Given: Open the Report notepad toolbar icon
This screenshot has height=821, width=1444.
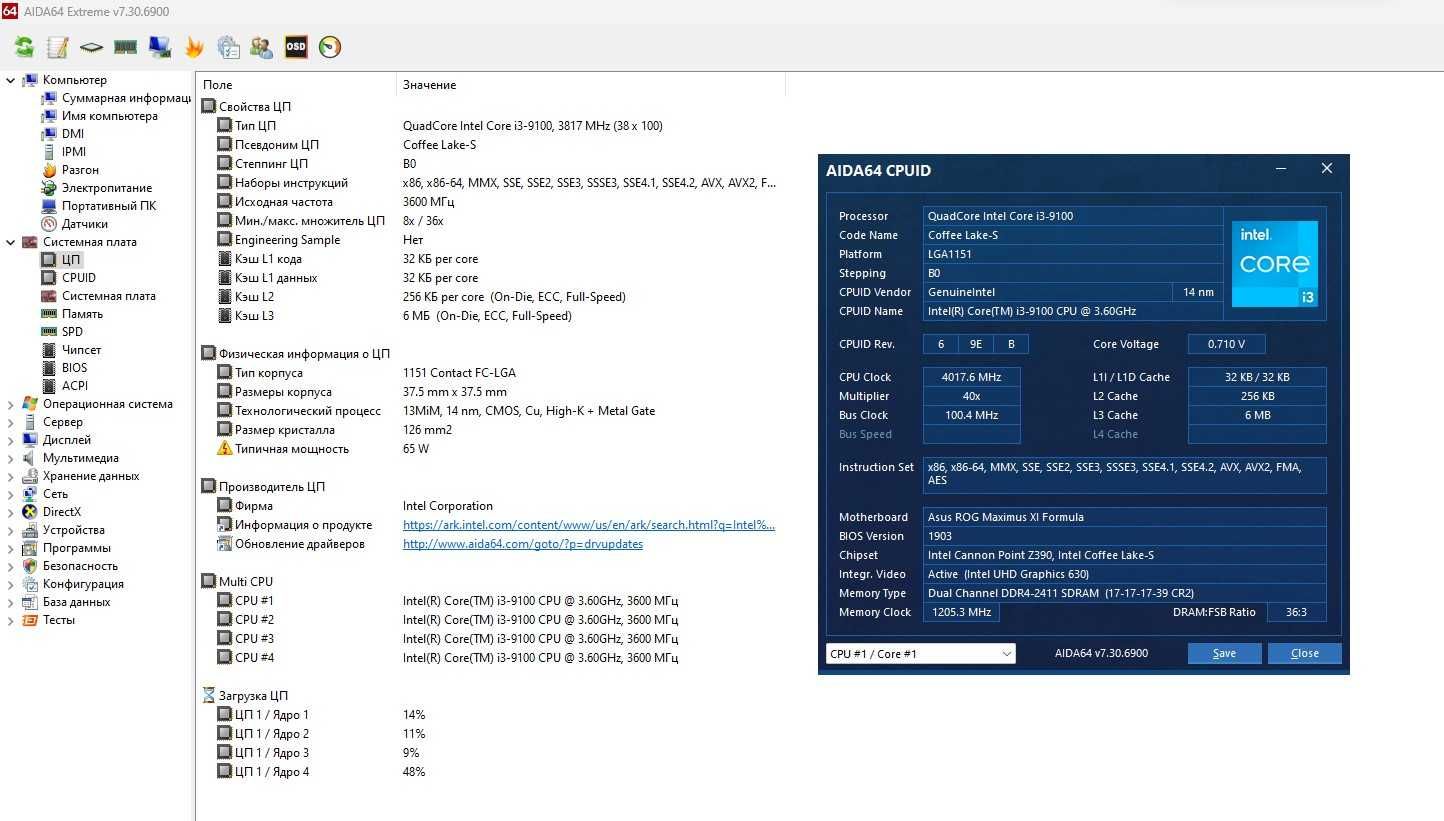Looking at the screenshot, I should pyautogui.click(x=58, y=47).
